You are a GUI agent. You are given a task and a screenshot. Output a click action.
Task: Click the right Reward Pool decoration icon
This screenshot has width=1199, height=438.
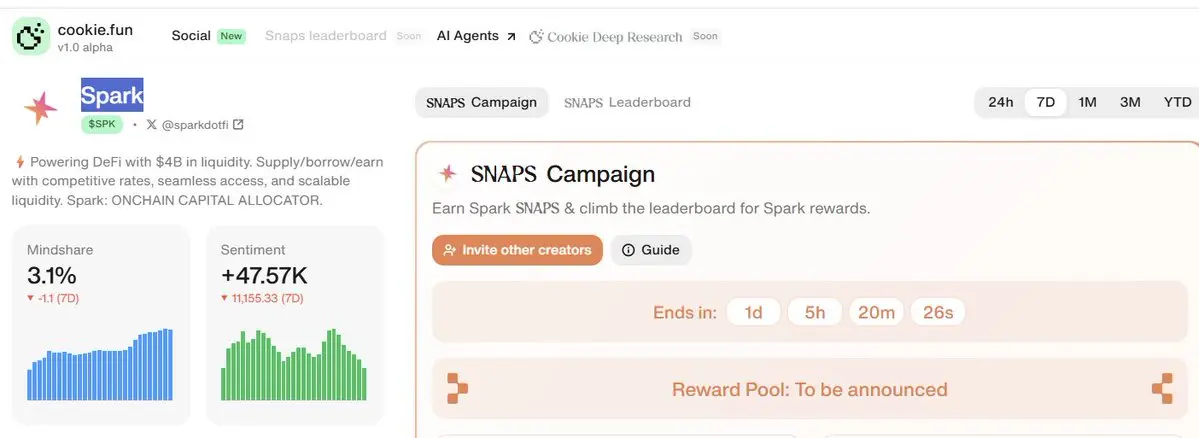[1162, 389]
